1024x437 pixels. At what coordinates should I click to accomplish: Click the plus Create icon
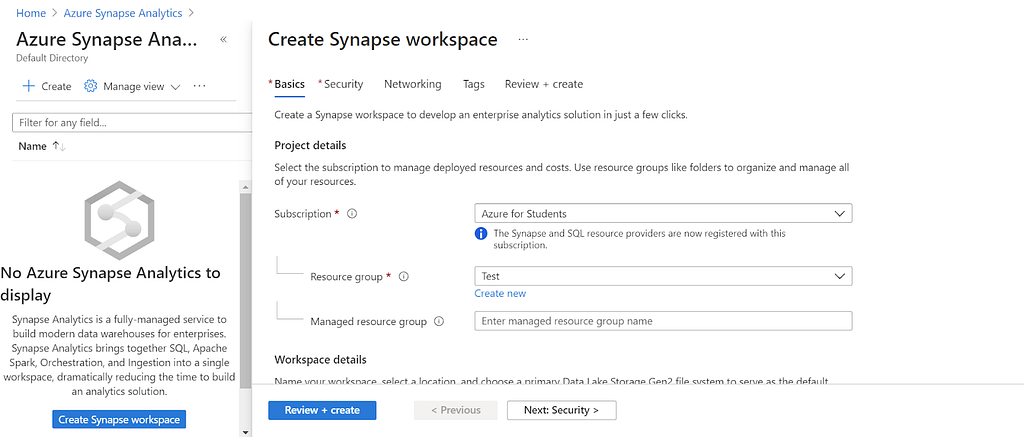pos(29,86)
